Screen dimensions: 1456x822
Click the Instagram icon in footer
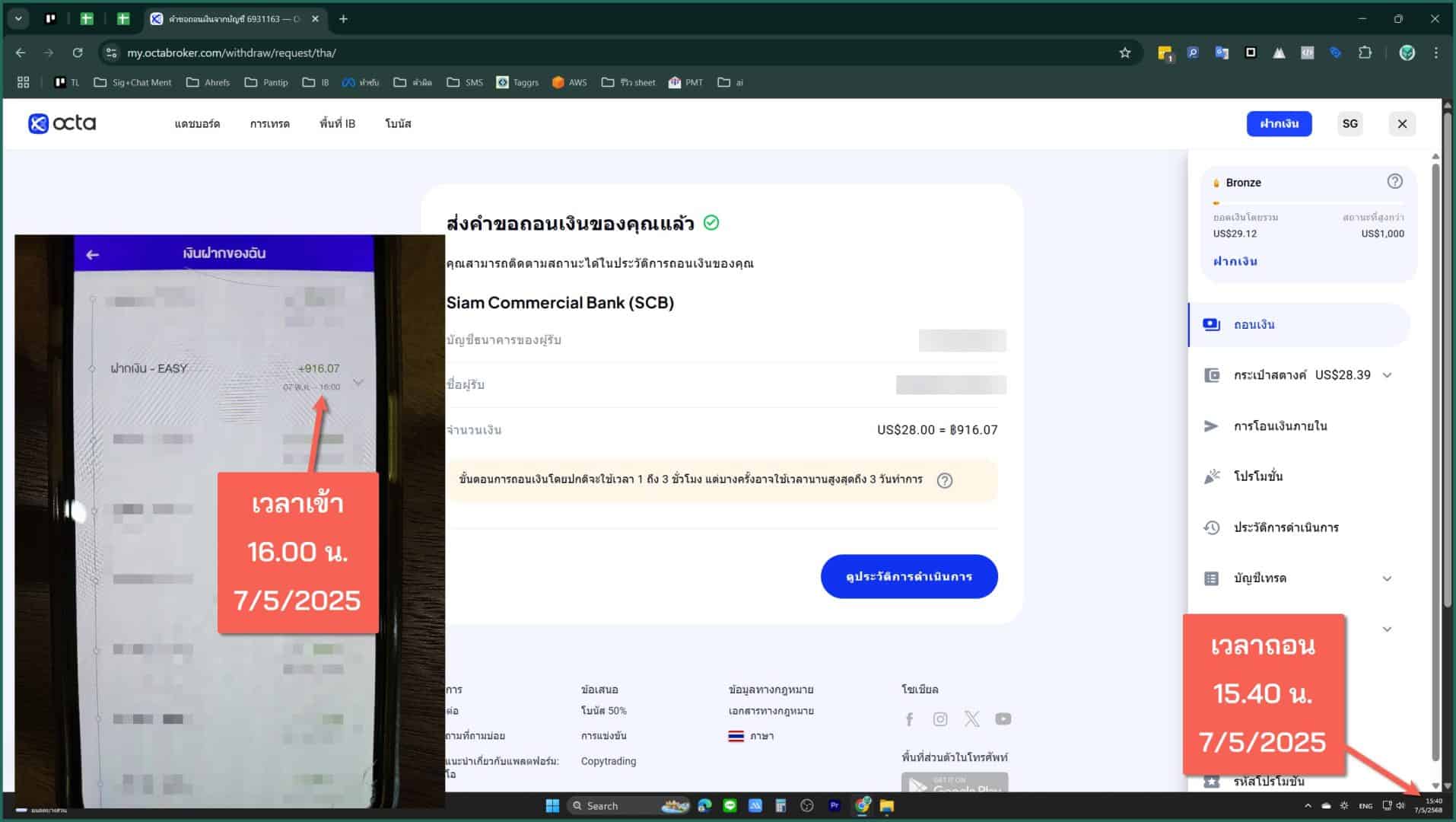(940, 719)
